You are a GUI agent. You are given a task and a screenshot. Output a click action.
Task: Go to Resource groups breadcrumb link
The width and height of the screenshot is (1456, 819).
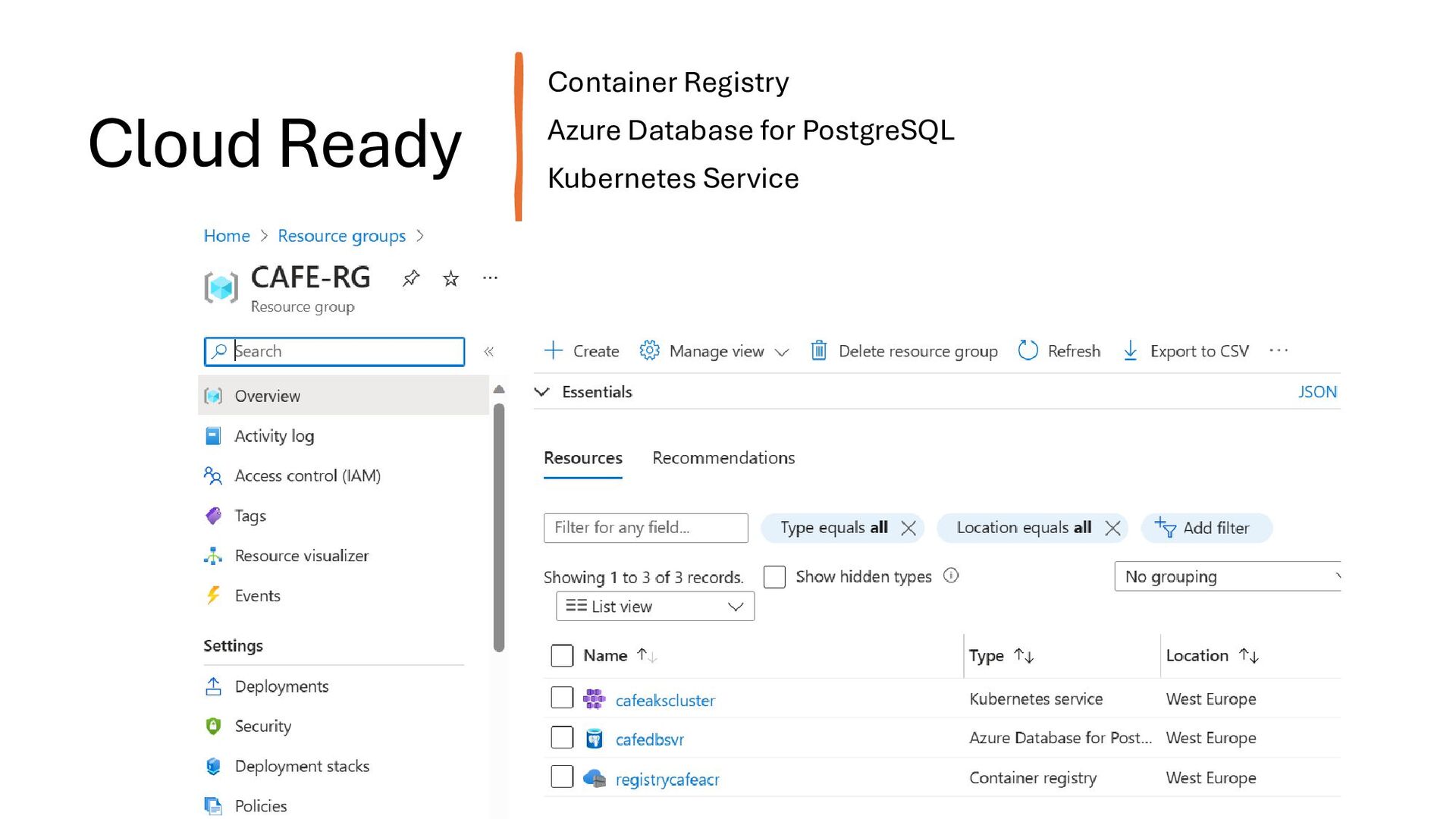pos(341,236)
